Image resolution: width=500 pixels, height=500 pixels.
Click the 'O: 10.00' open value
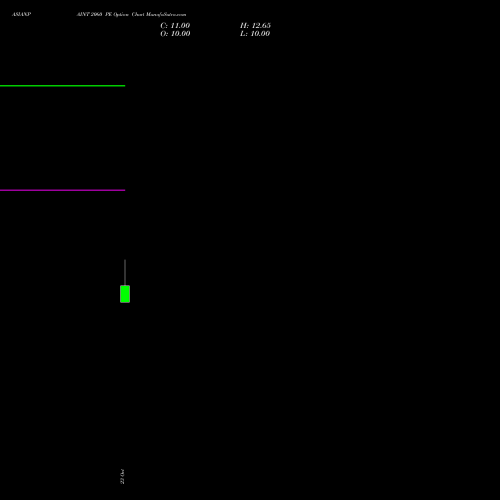[x=175, y=34]
